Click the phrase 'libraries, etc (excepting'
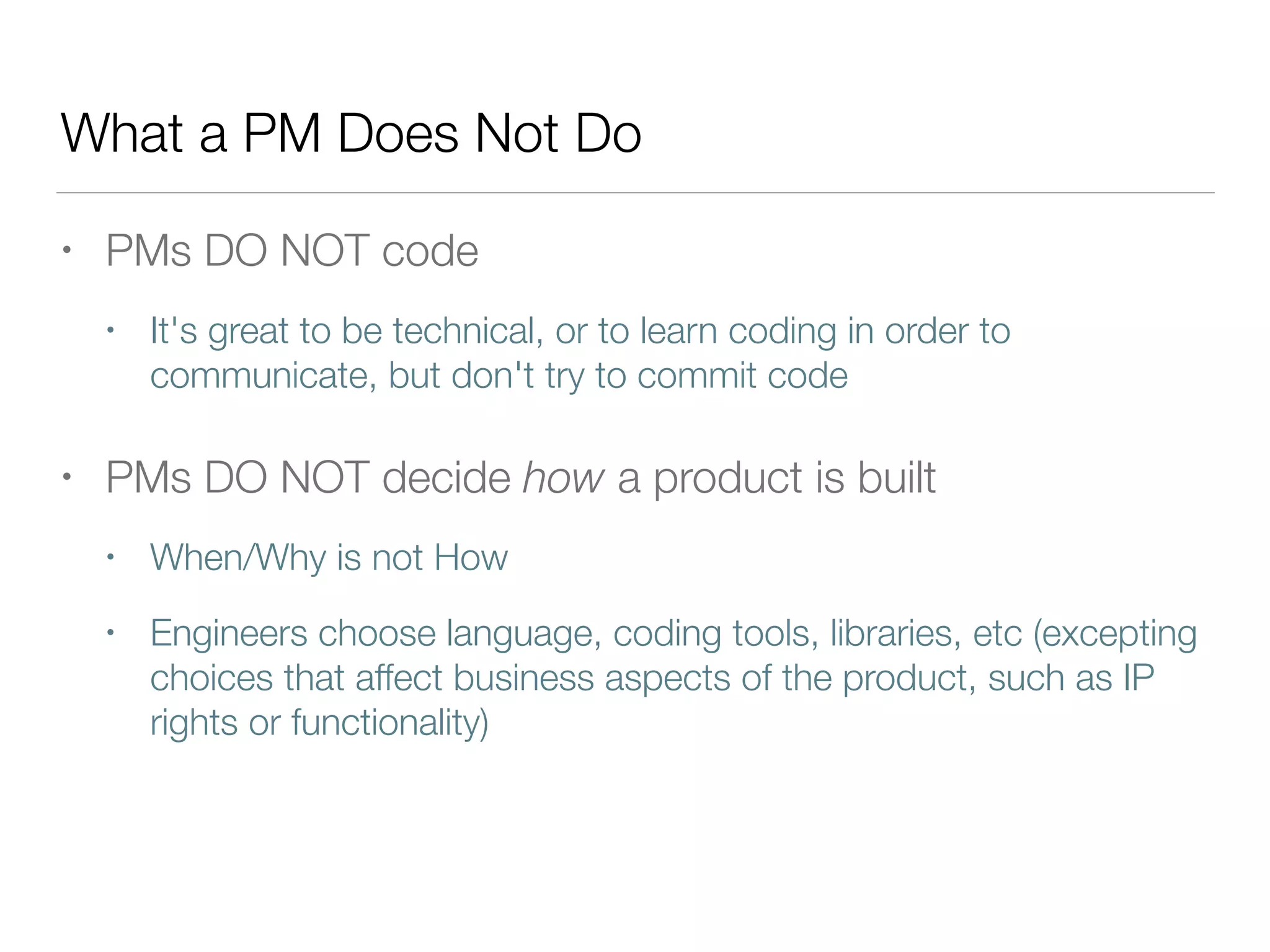The height and width of the screenshot is (952, 1270). click(1013, 633)
